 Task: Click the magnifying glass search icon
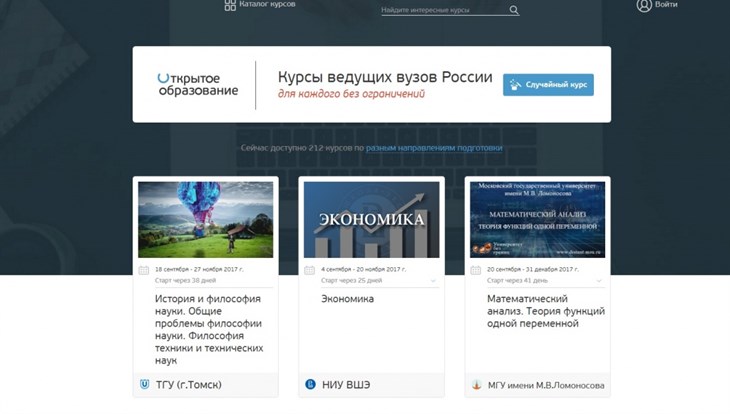(x=514, y=10)
